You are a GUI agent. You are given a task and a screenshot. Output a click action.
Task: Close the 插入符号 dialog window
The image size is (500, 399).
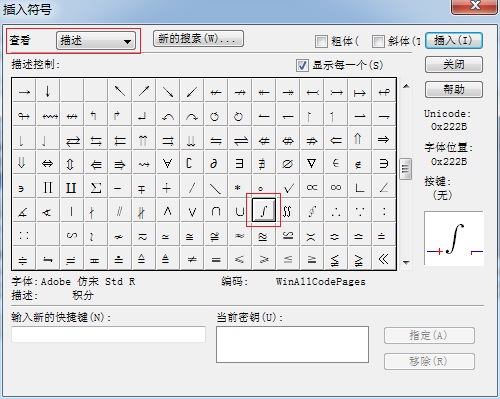pyautogui.click(x=474, y=6)
